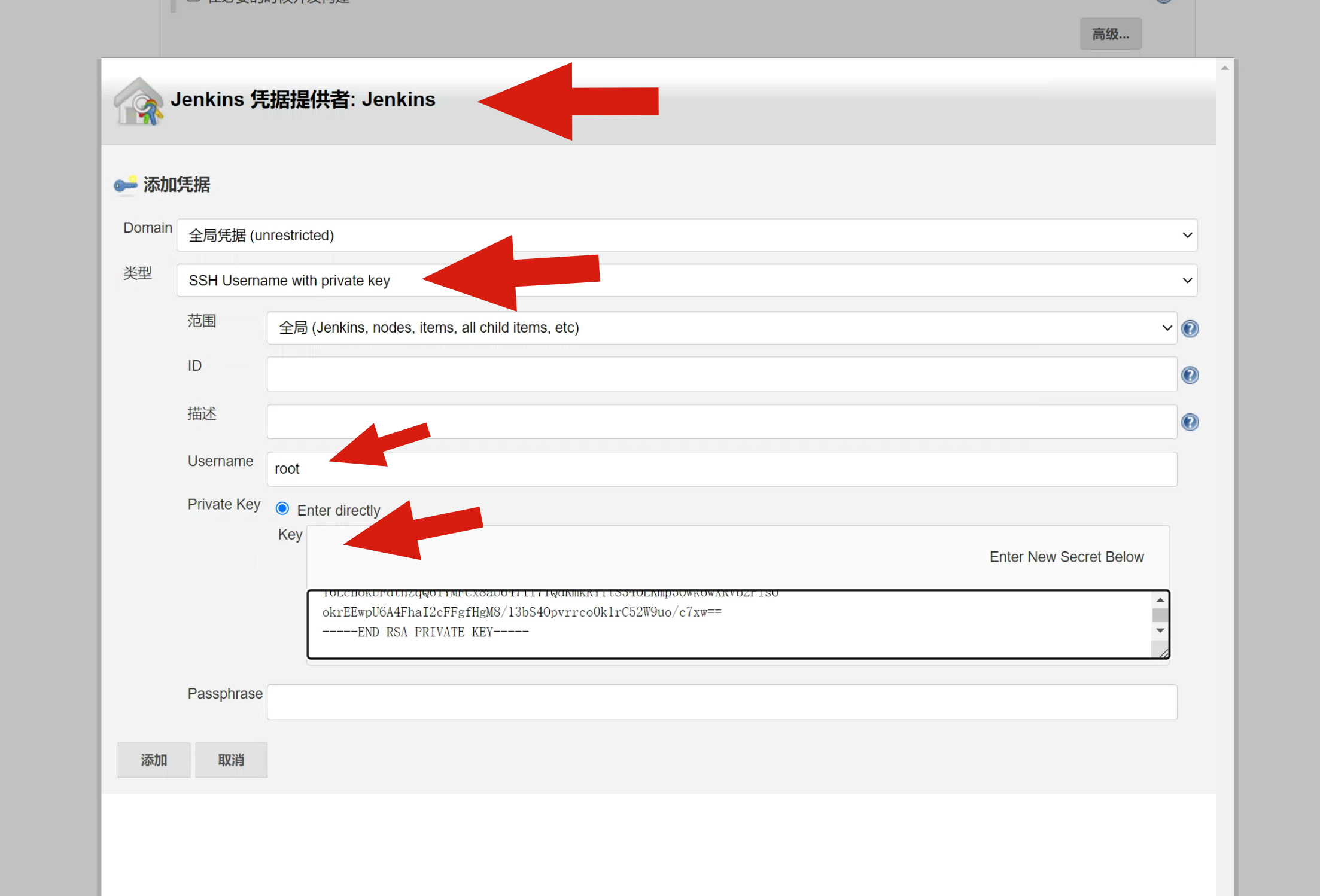
Task: Click the 取消 cancel button
Action: 231,760
